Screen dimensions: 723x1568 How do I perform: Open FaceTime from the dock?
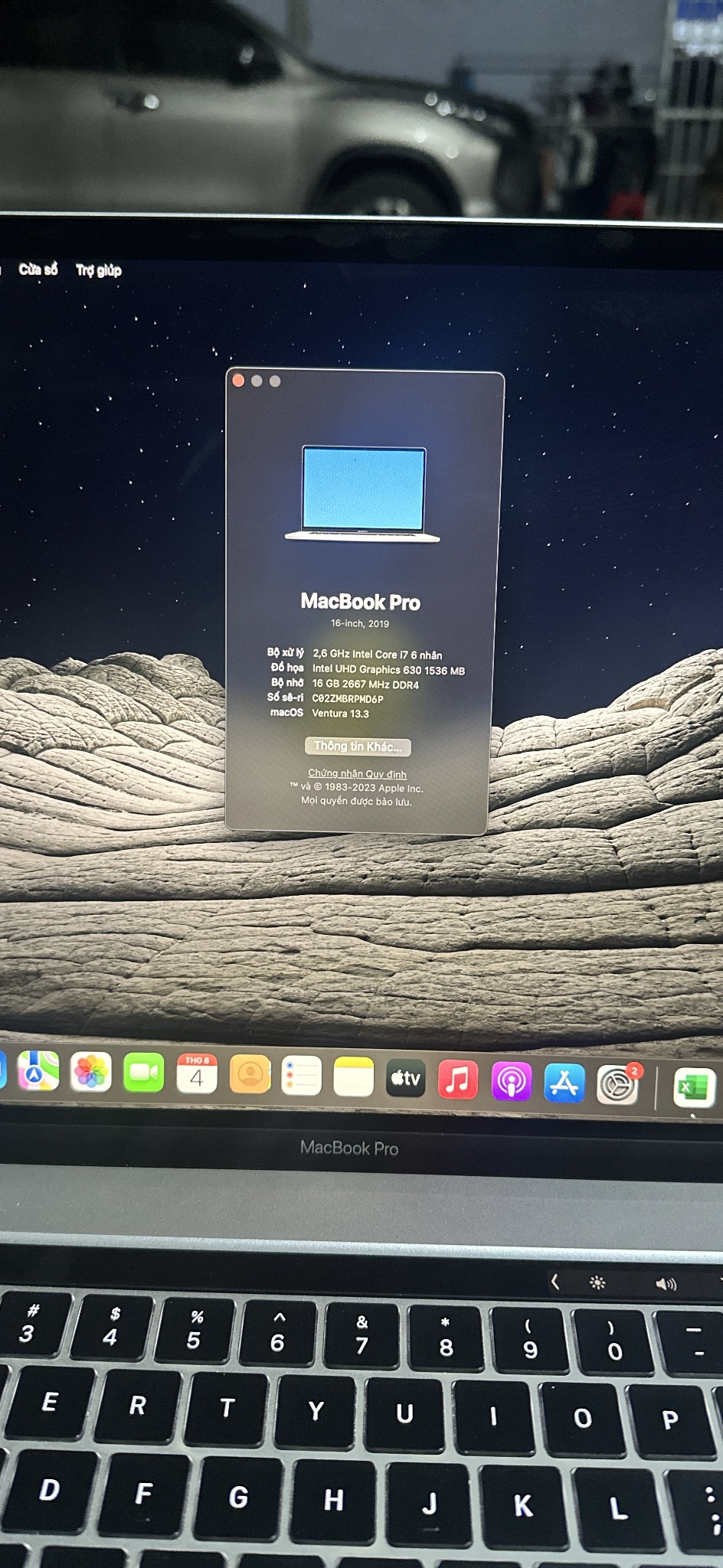(x=144, y=1073)
